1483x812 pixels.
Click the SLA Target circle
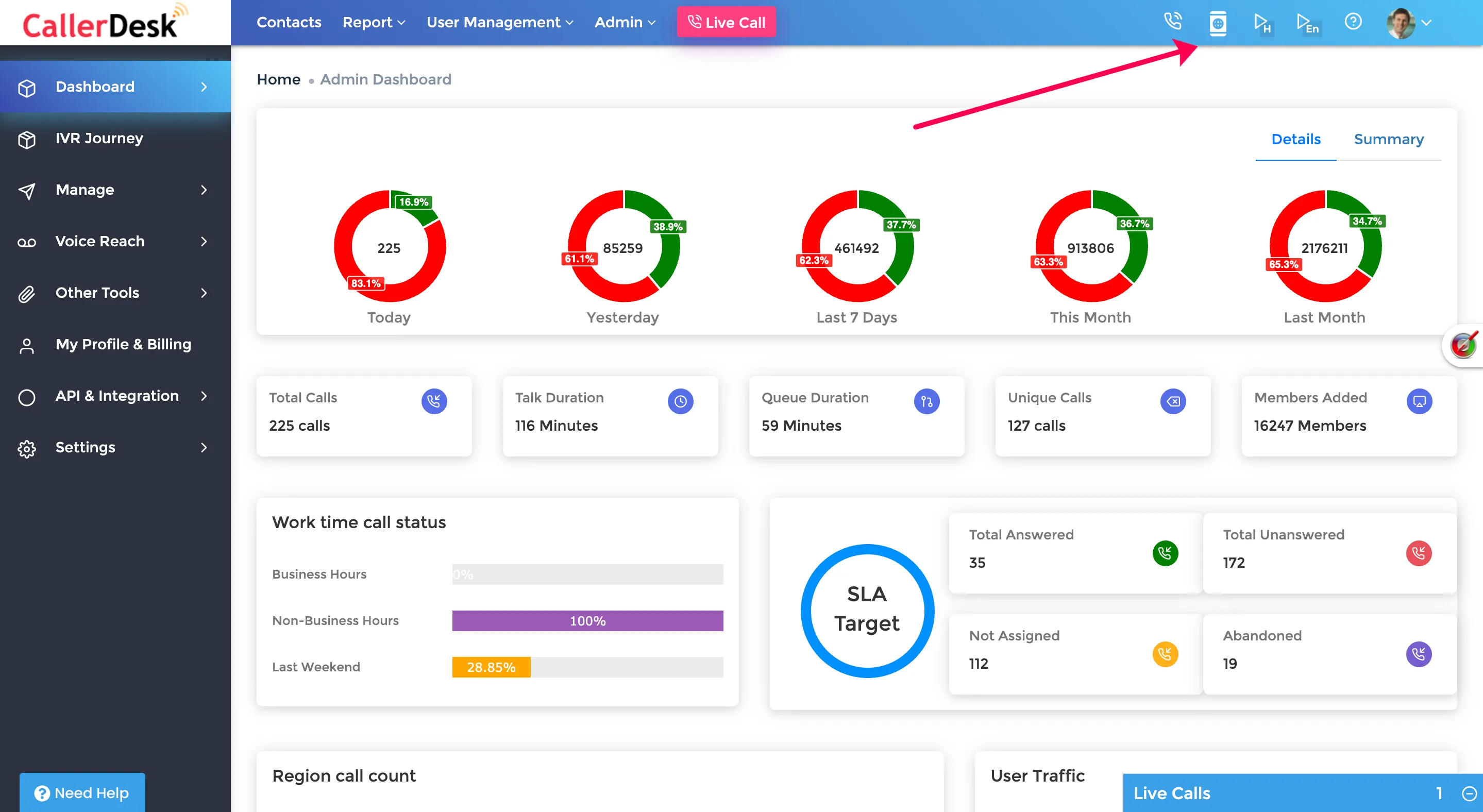867,610
